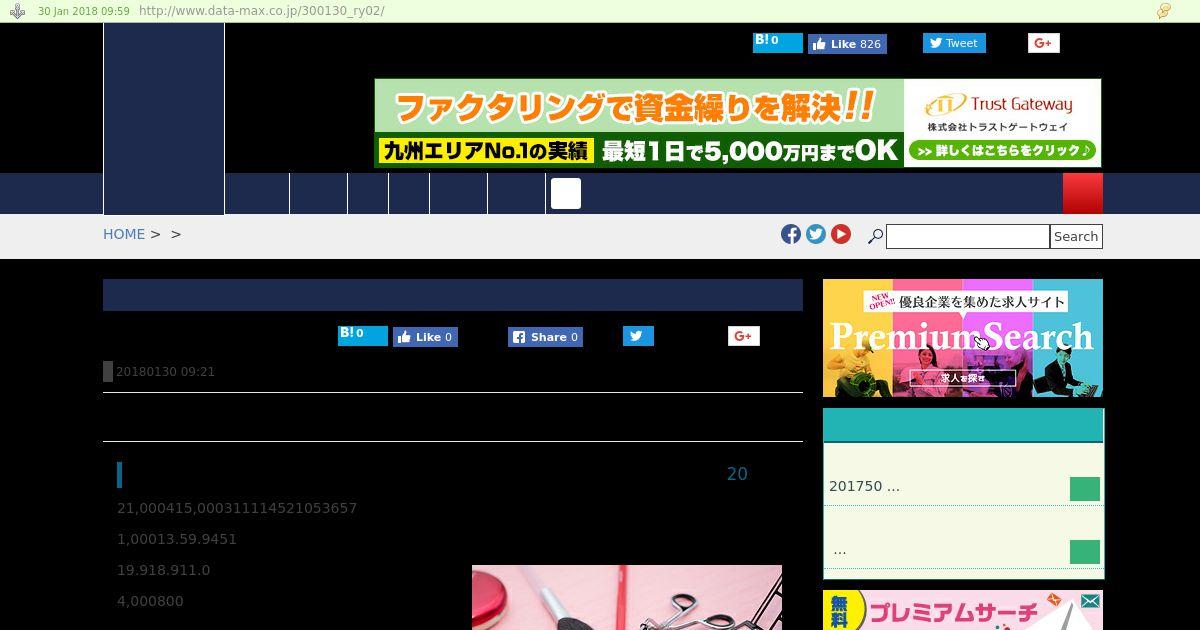Focus the site search text field

click(x=968, y=236)
